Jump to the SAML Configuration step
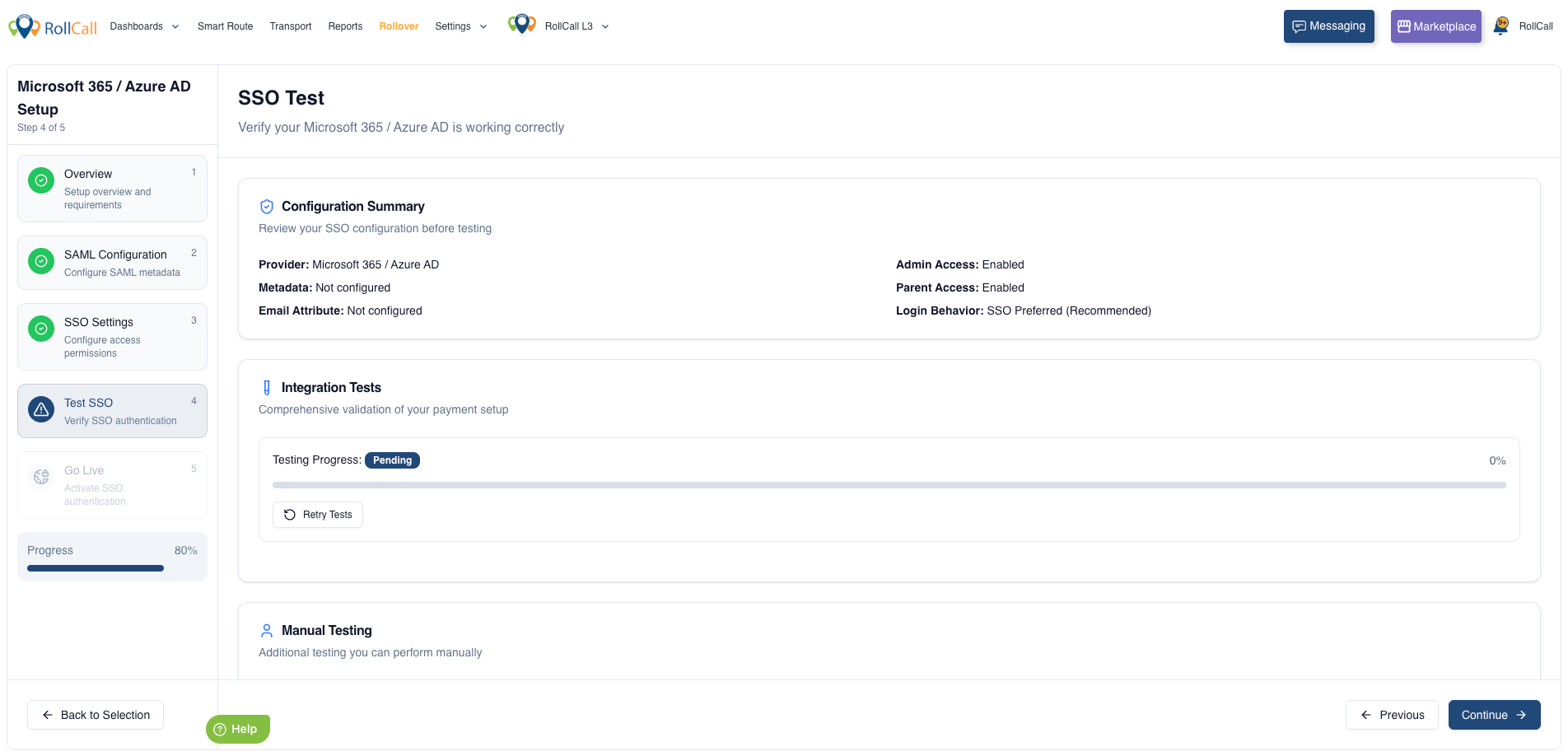Screen dimensions: 1568x756 pos(112,263)
